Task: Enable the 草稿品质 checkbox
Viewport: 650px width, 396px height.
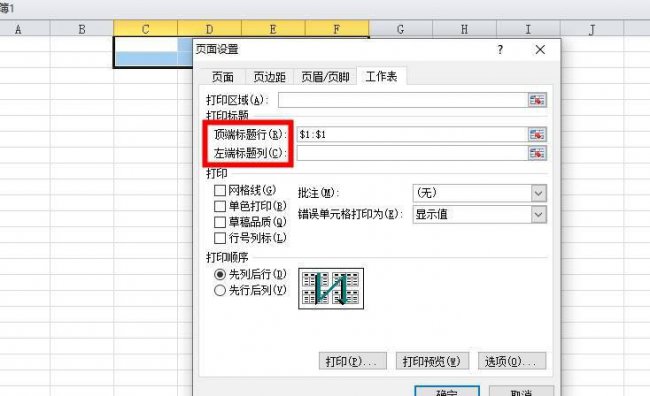Action: 220,222
